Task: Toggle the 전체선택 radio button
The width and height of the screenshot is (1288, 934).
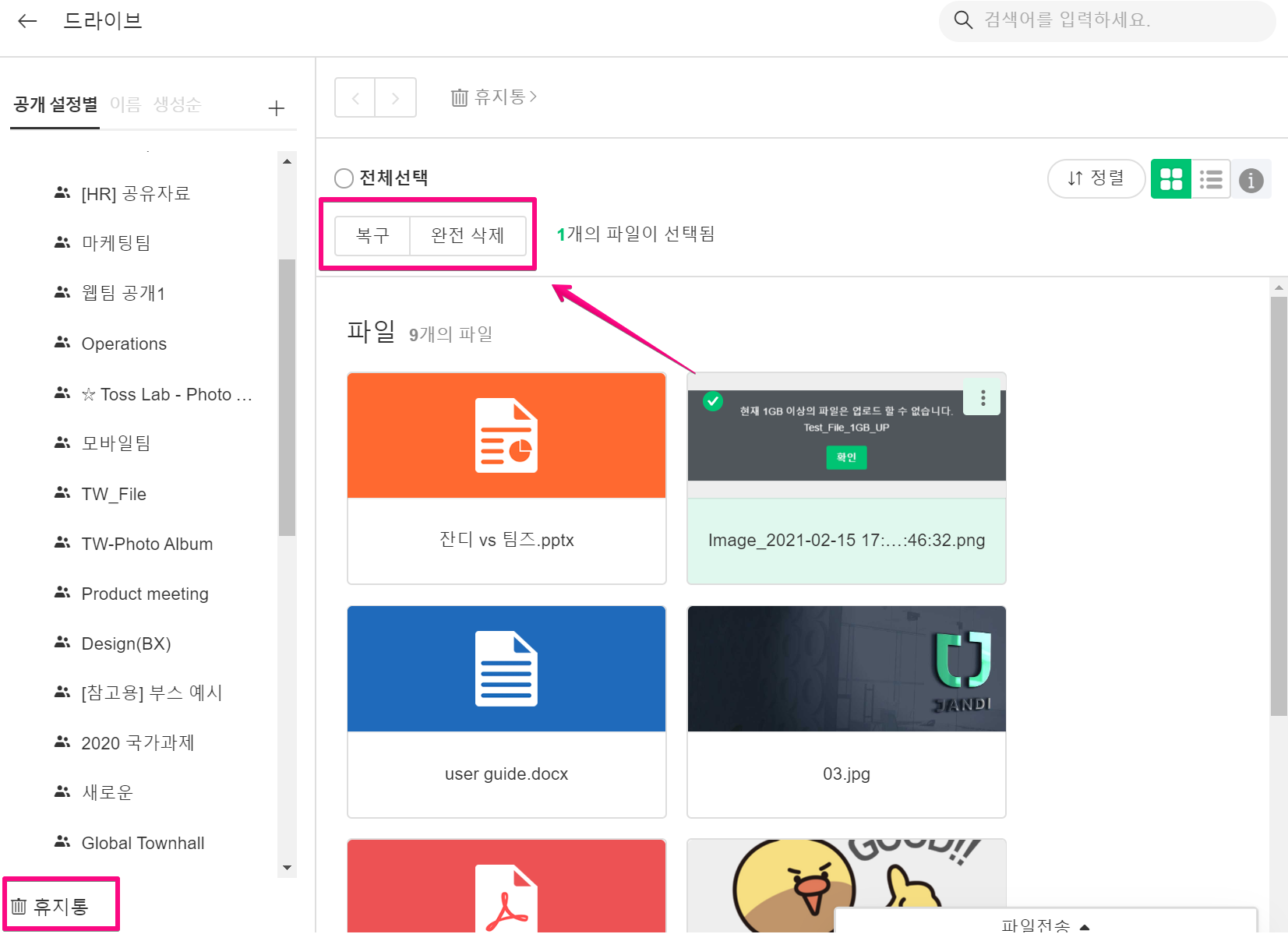Action: tap(344, 178)
